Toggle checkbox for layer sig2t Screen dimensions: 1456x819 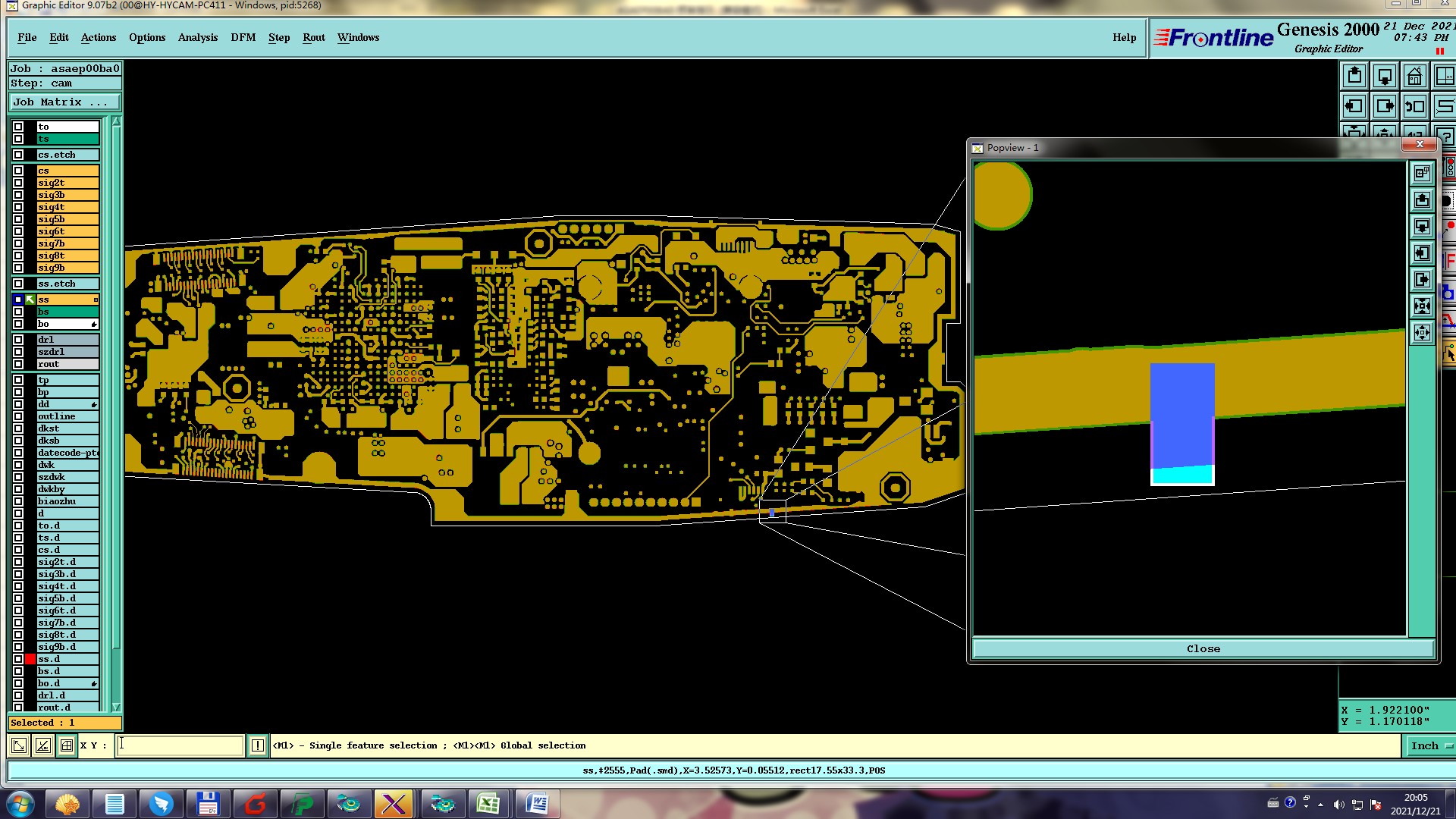coord(18,183)
